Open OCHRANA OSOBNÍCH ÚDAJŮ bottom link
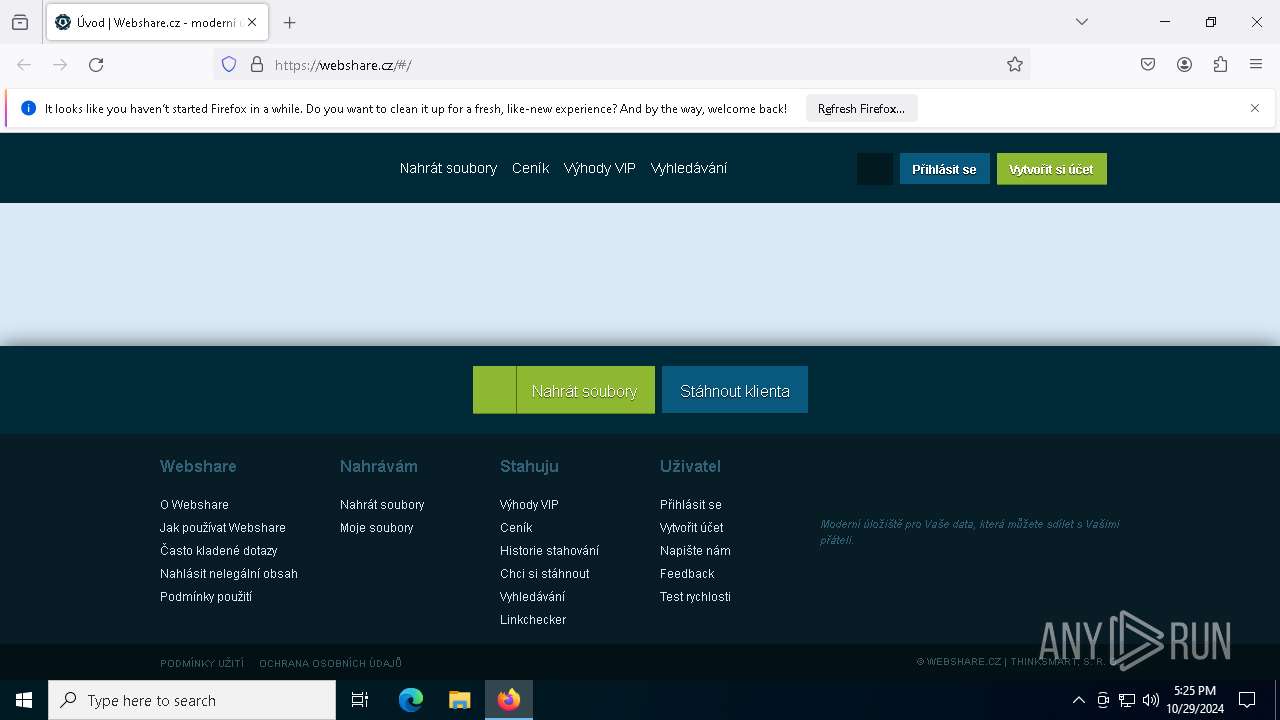 coord(331,663)
